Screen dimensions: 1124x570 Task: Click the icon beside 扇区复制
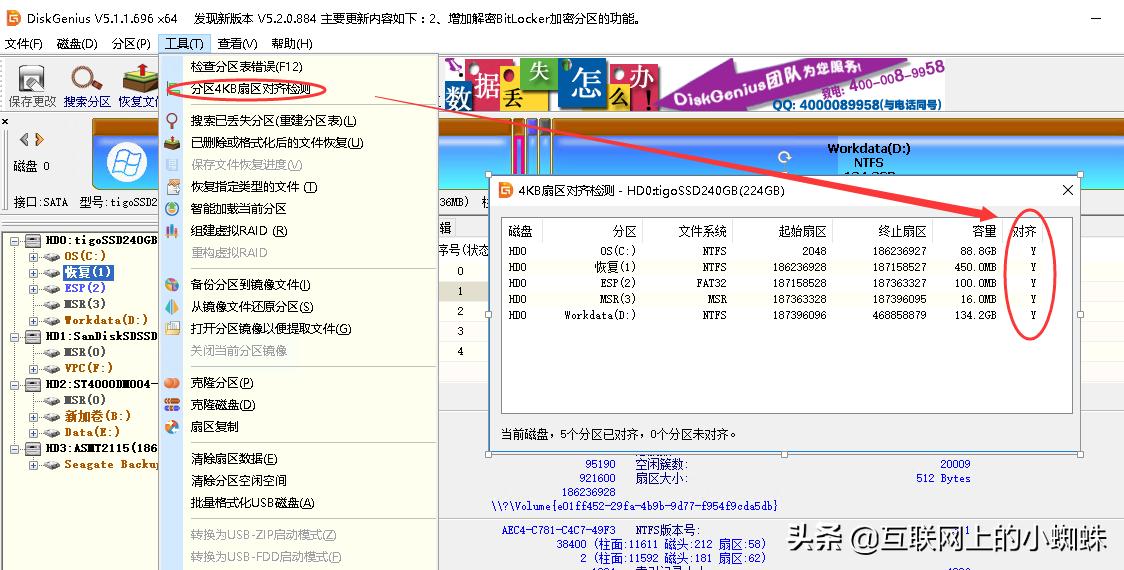172,427
